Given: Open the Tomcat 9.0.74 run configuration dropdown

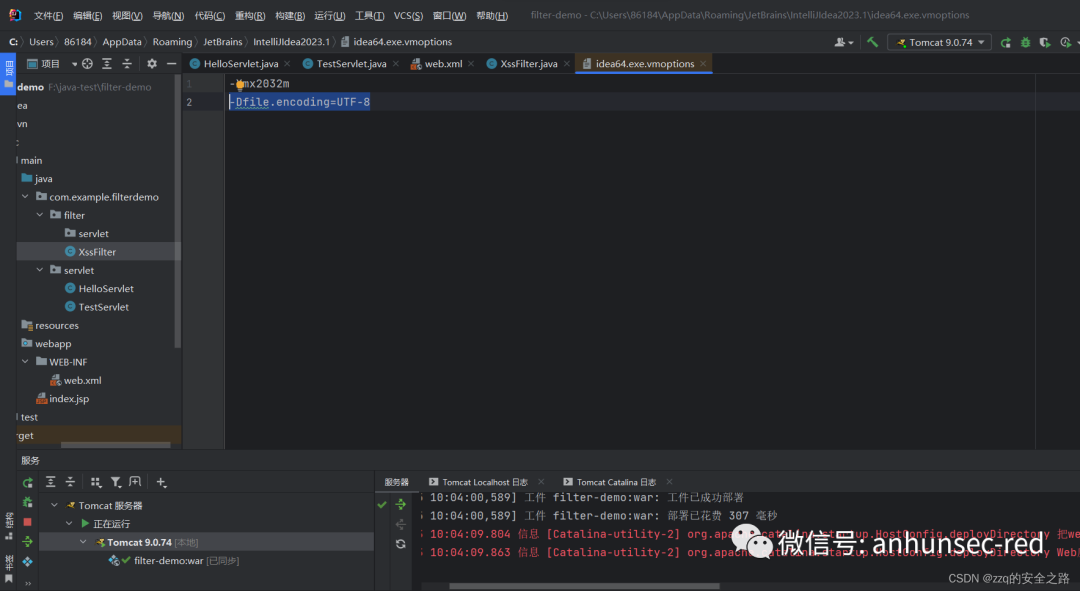Looking at the screenshot, I should click(939, 42).
